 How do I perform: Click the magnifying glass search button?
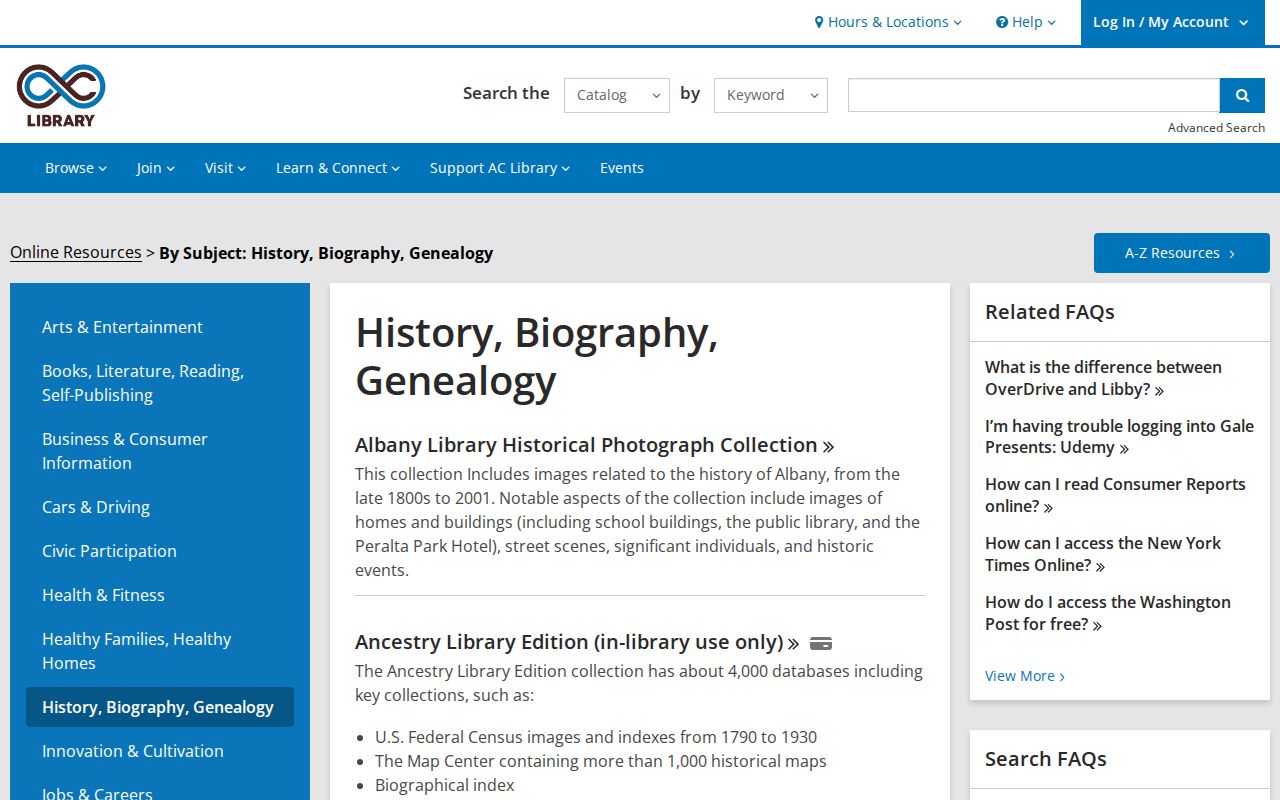[x=1242, y=95]
